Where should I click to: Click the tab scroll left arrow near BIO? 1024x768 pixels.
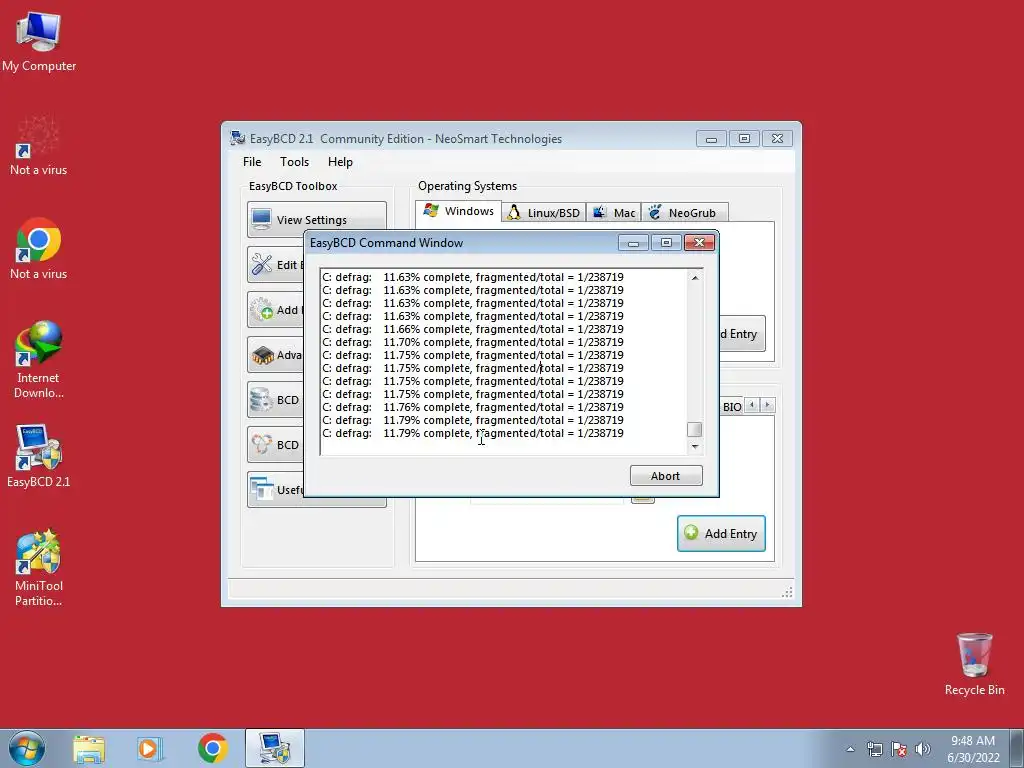tap(752, 406)
